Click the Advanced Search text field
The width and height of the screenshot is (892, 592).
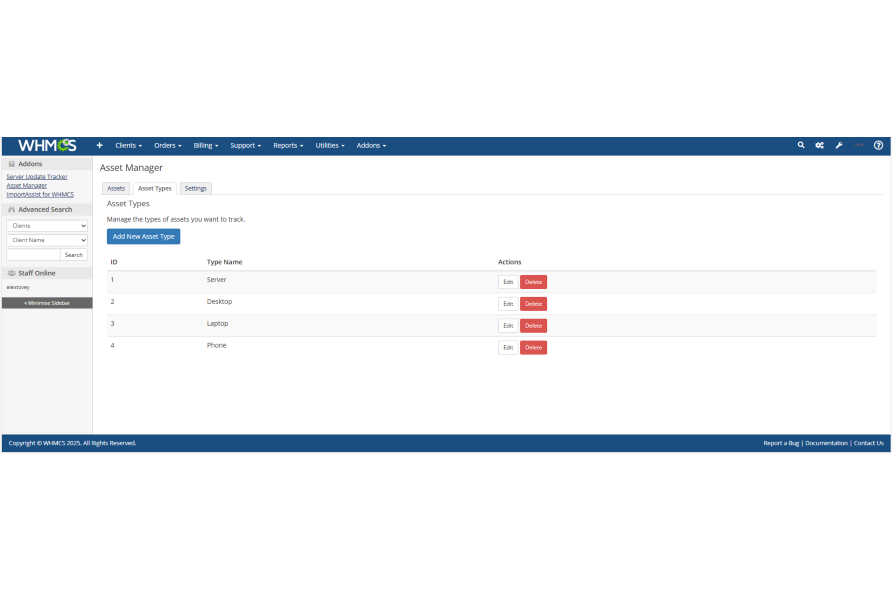(33, 255)
